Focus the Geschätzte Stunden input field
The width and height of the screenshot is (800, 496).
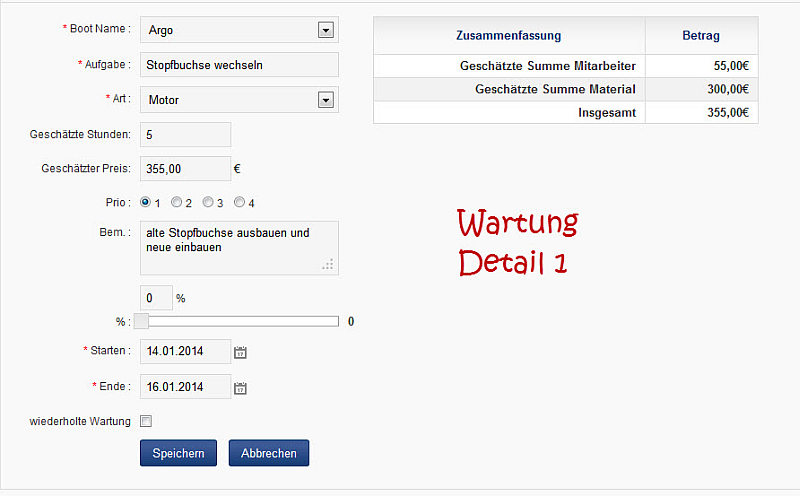[185, 134]
